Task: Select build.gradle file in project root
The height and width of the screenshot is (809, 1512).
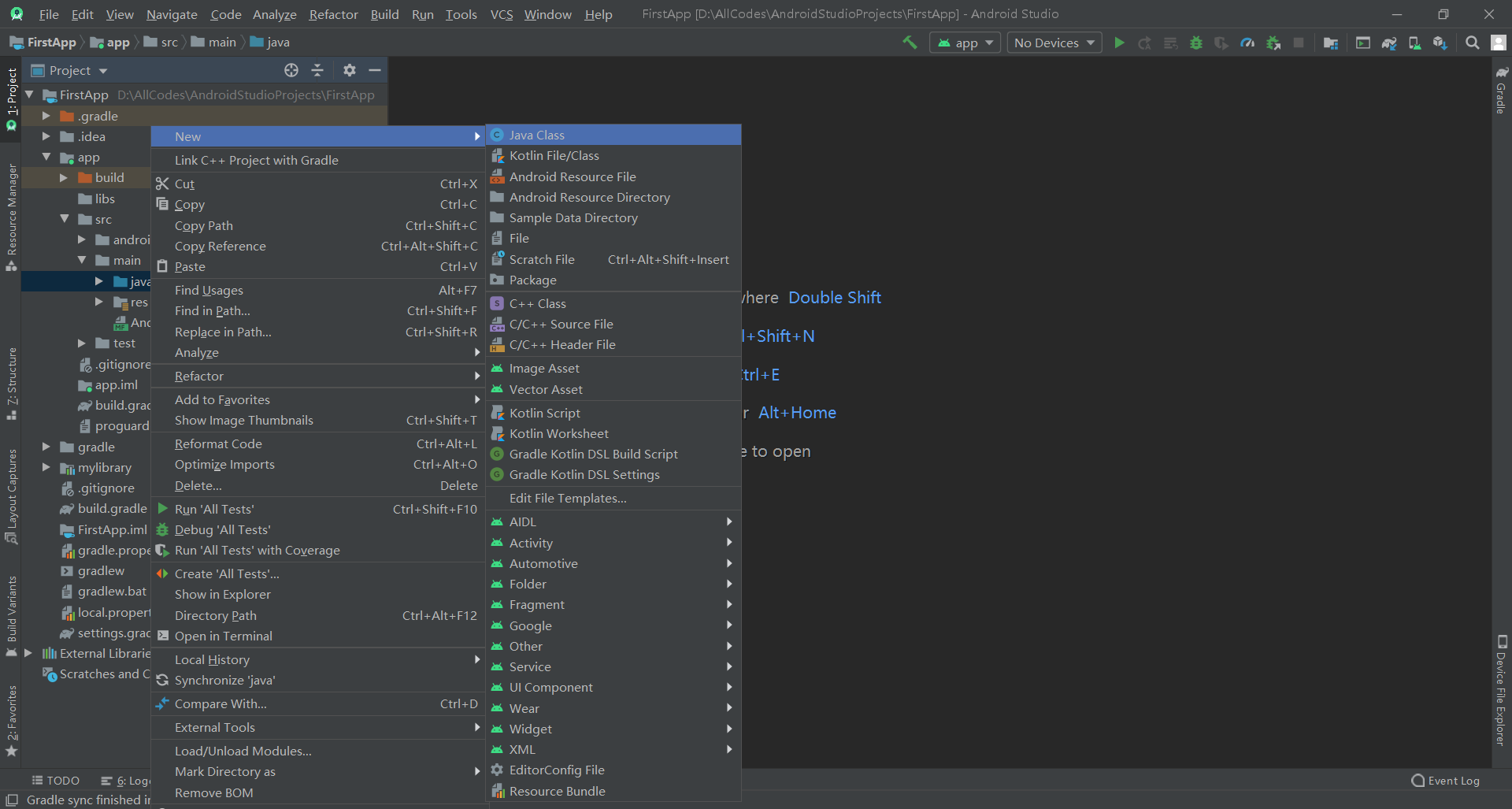Action: click(104, 509)
